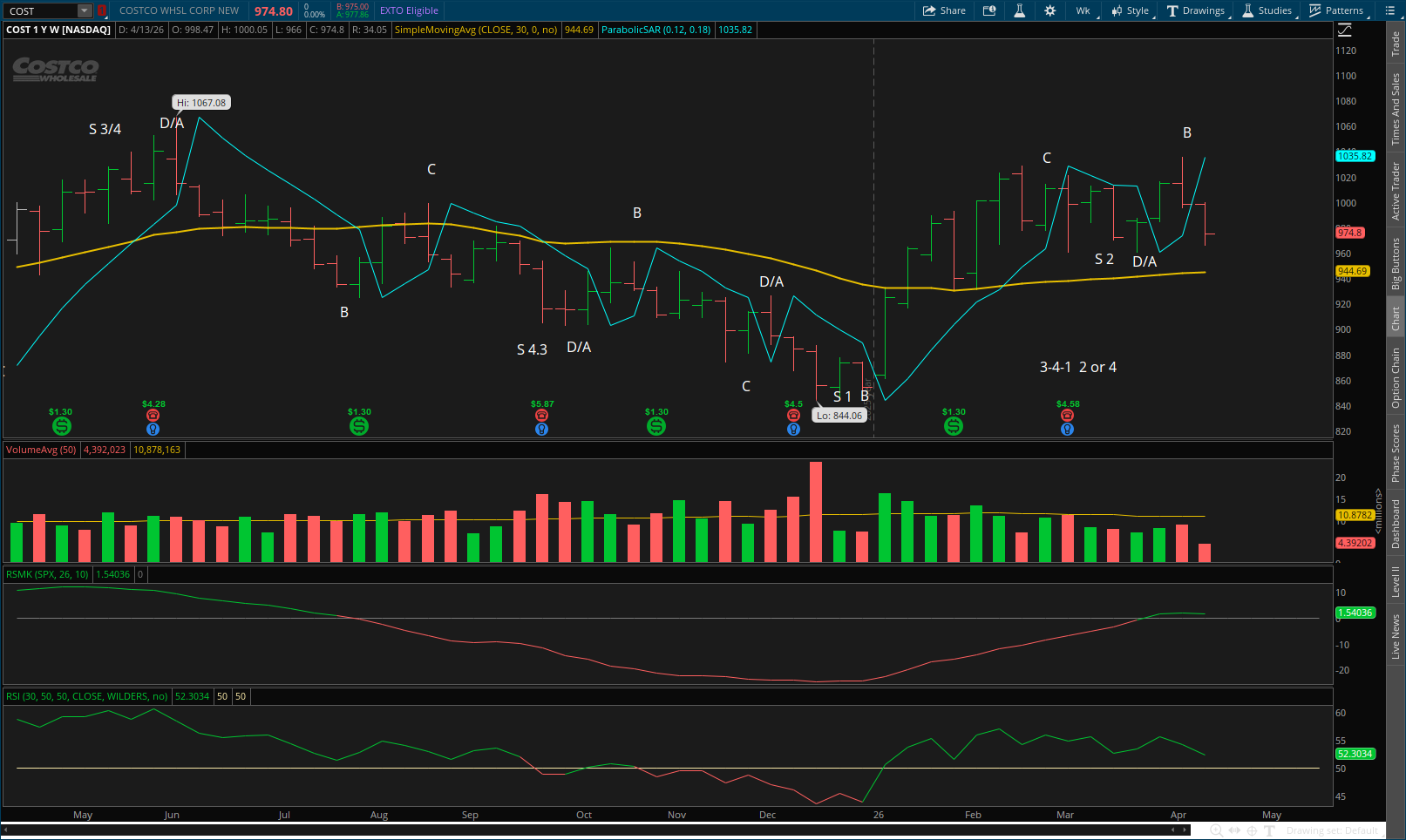Open the Drawing set: Default selector
Image resolution: width=1406 pixels, height=840 pixels.
pyautogui.click(x=1332, y=830)
